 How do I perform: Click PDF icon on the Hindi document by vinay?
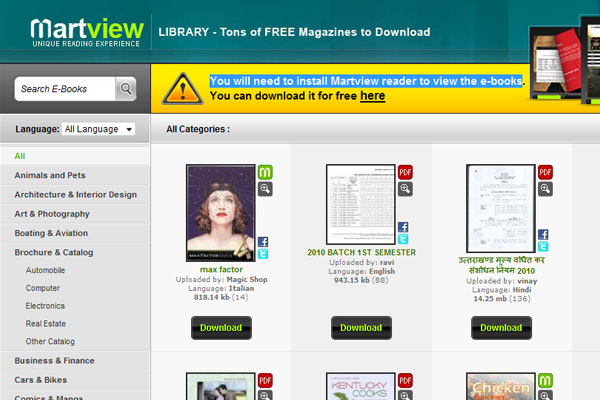click(545, 172)
